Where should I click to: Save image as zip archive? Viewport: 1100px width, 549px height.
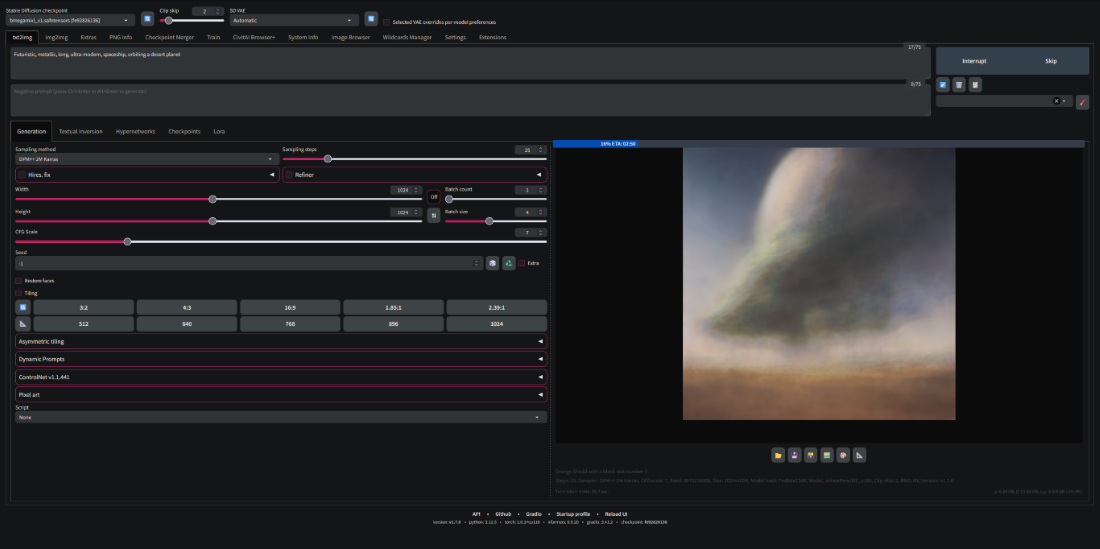coord(810,455)
